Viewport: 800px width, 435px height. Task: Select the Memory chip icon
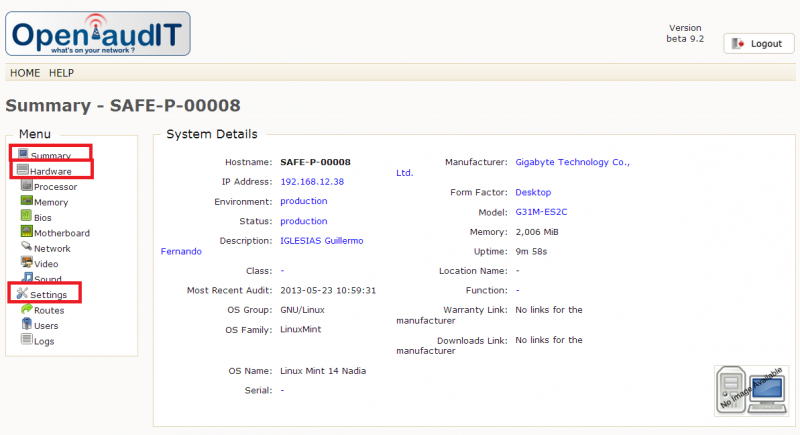[x=26, y=202]
